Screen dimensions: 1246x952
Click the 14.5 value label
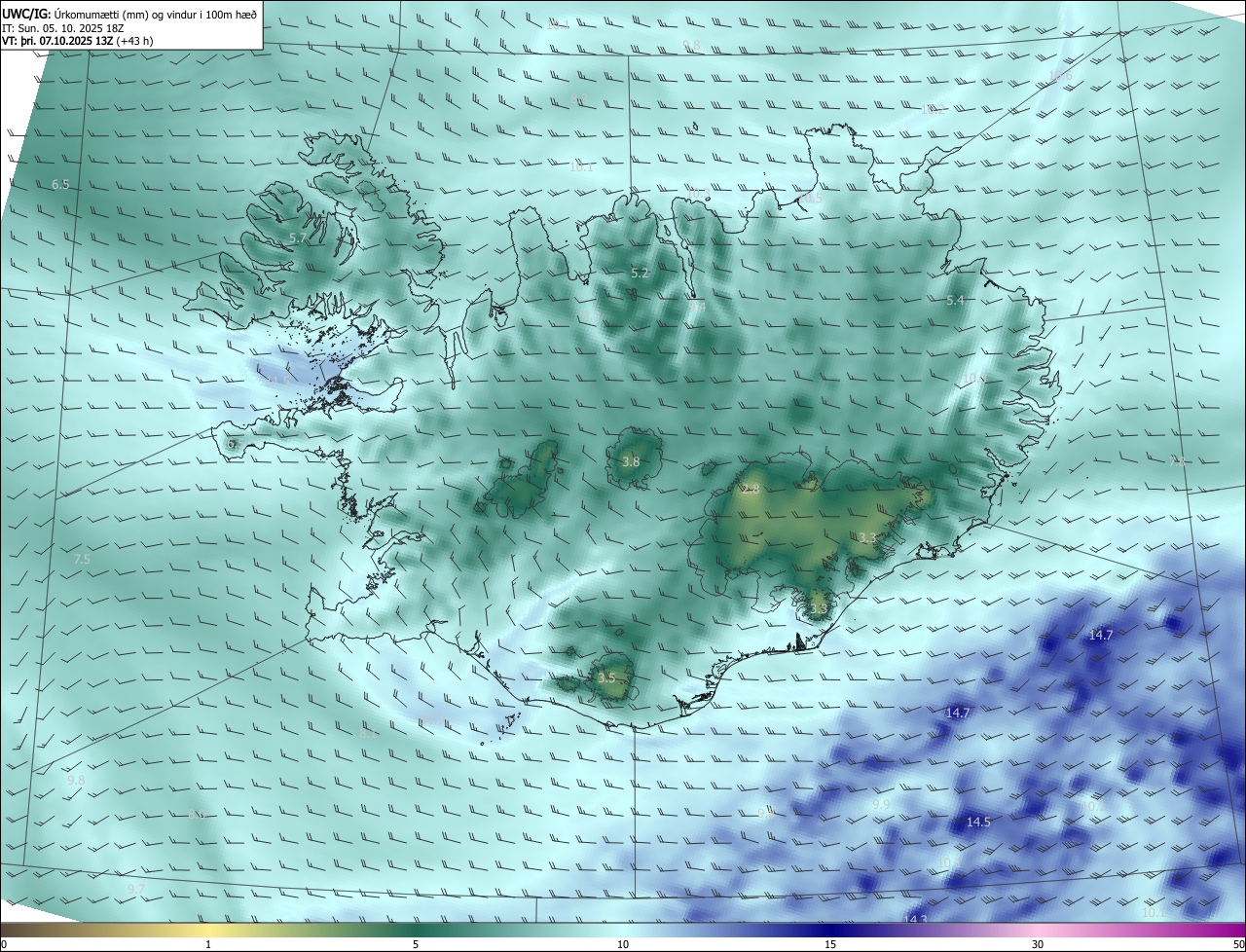coord(978,822)
